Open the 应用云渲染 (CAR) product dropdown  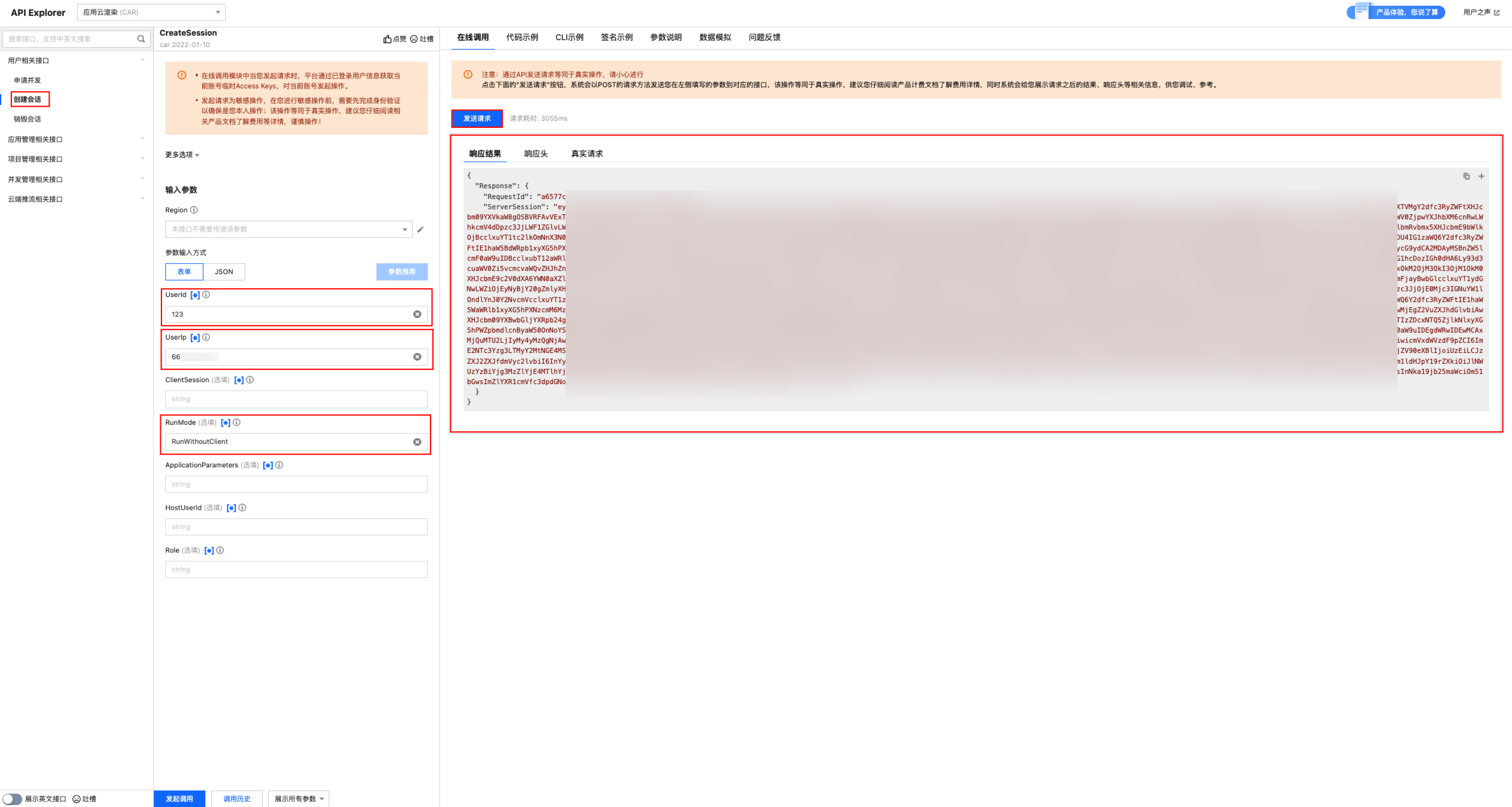coord(151,12)
